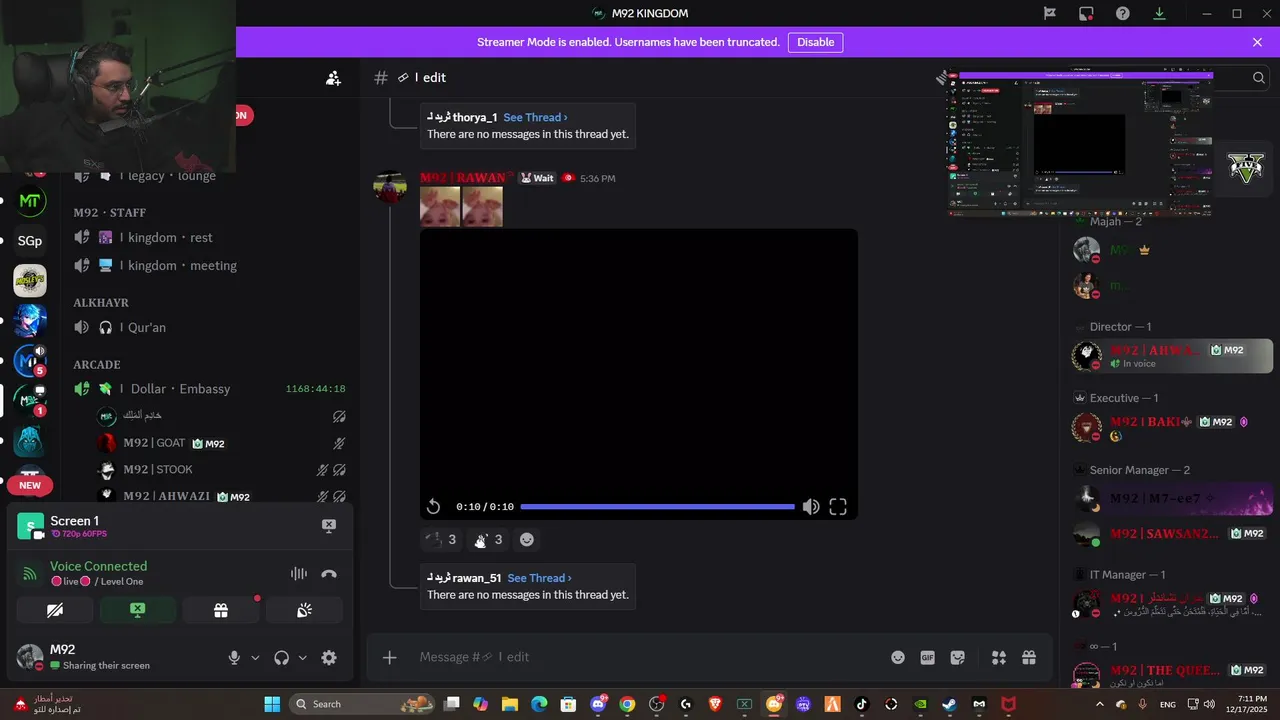The width and height of the screenshot is (1280, 720).
Task: Click the search magnifier icon
Action: tap(1259, 78)
